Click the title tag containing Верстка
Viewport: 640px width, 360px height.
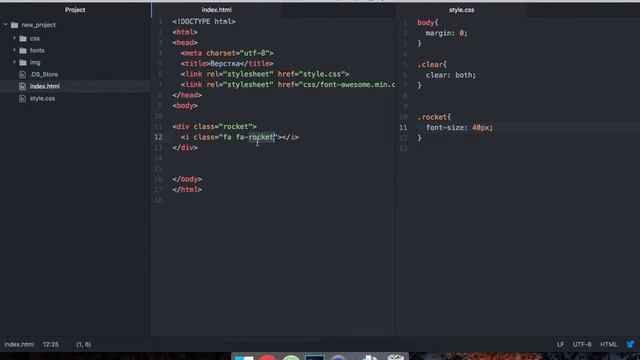click(227, 64)
